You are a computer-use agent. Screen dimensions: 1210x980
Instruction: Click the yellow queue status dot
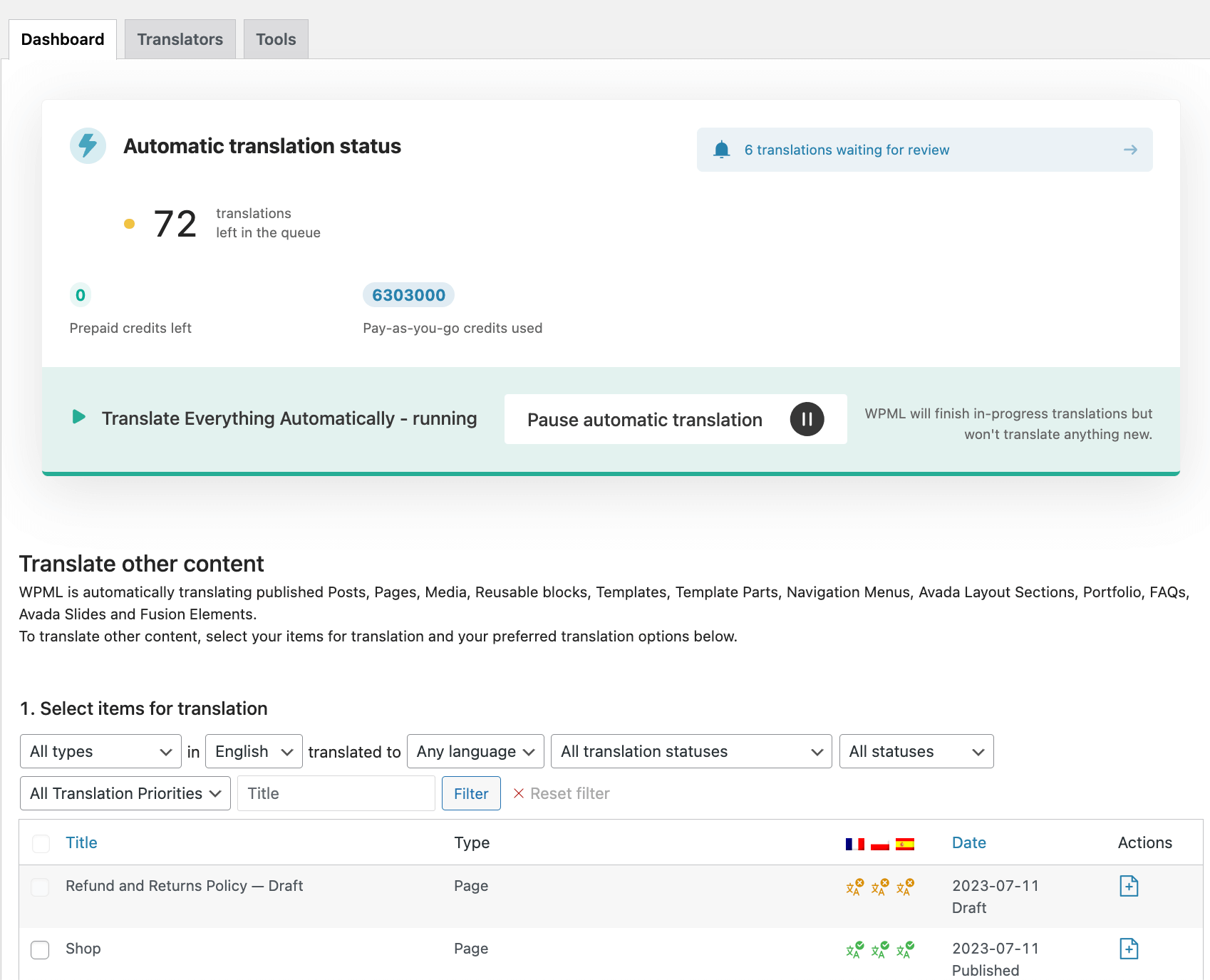(129, 224)
